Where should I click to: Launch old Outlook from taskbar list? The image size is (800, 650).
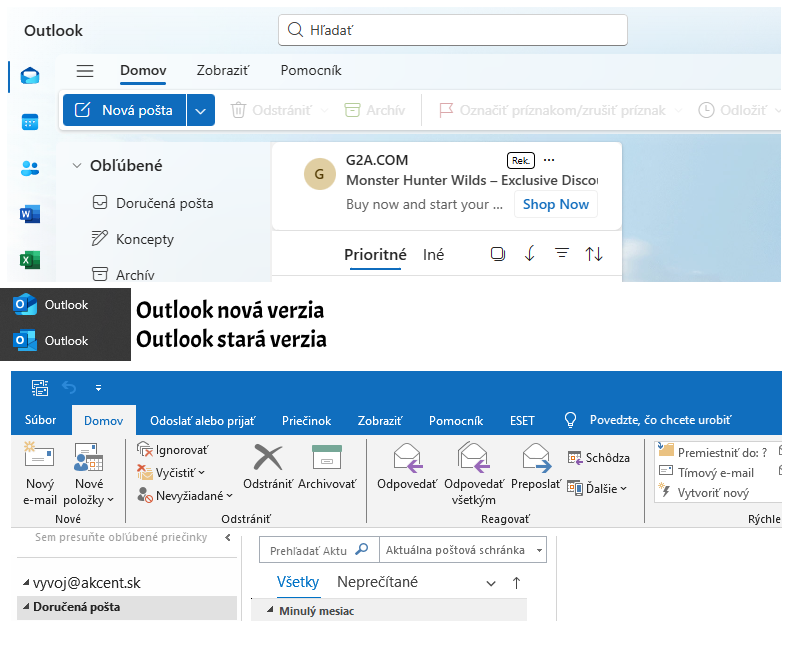[65, 340]
